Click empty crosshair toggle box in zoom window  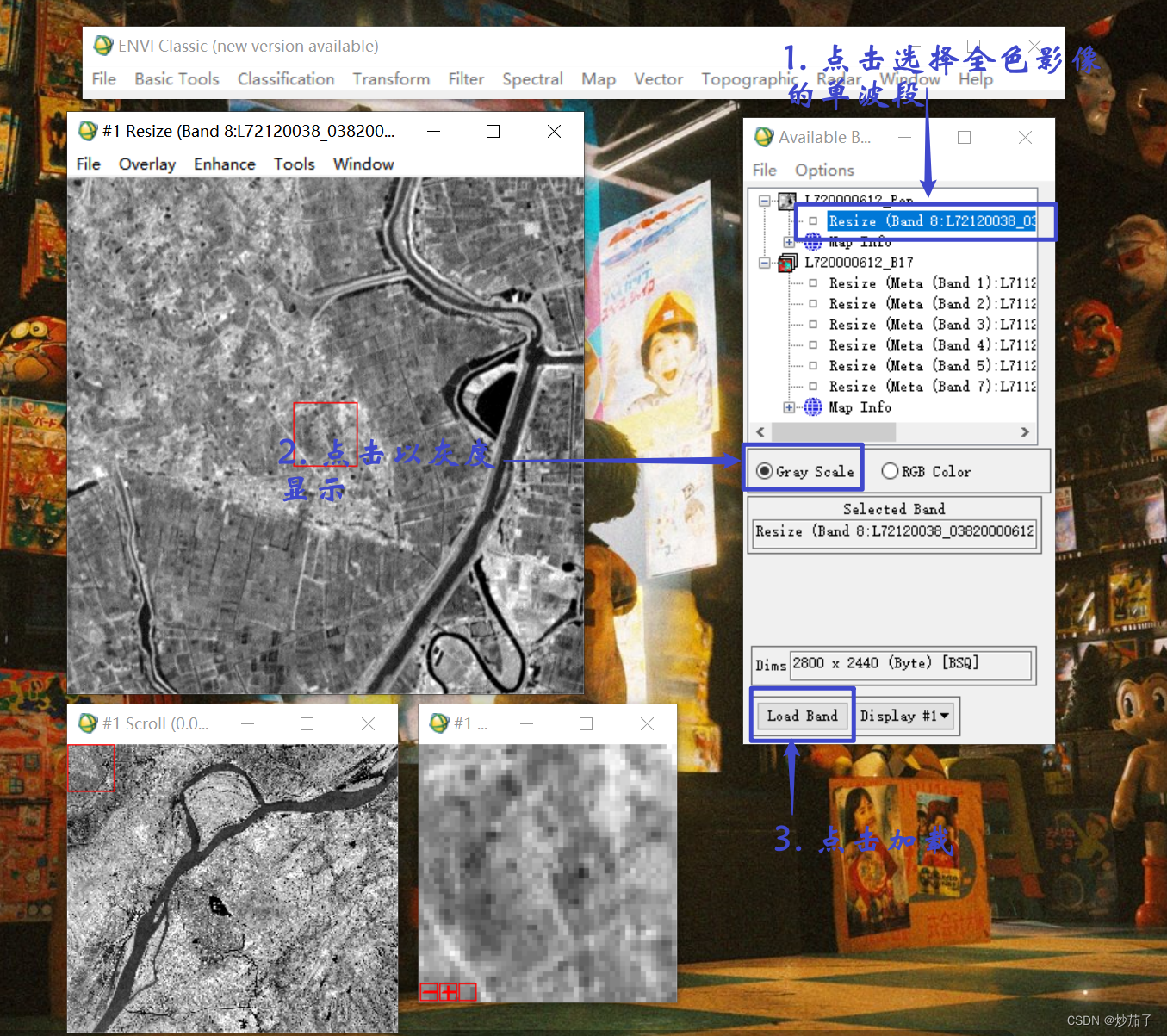467,992
